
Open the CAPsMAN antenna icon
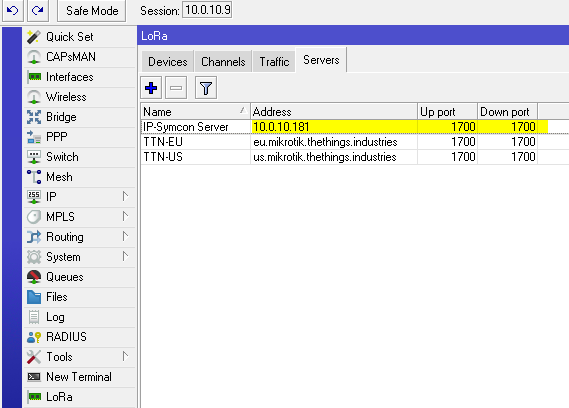coord(34,57)
